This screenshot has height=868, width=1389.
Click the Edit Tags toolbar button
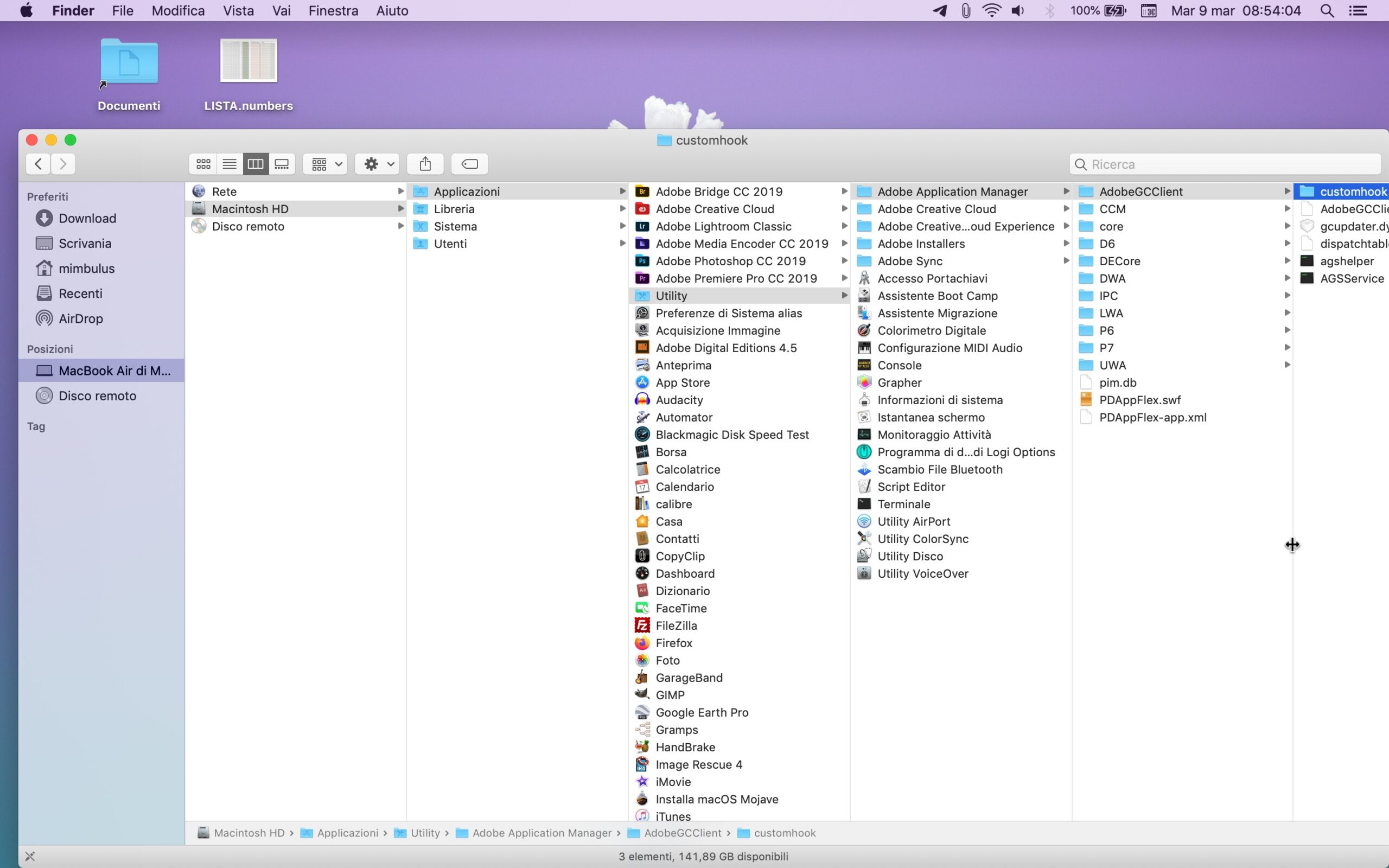[x=469, y=164]
